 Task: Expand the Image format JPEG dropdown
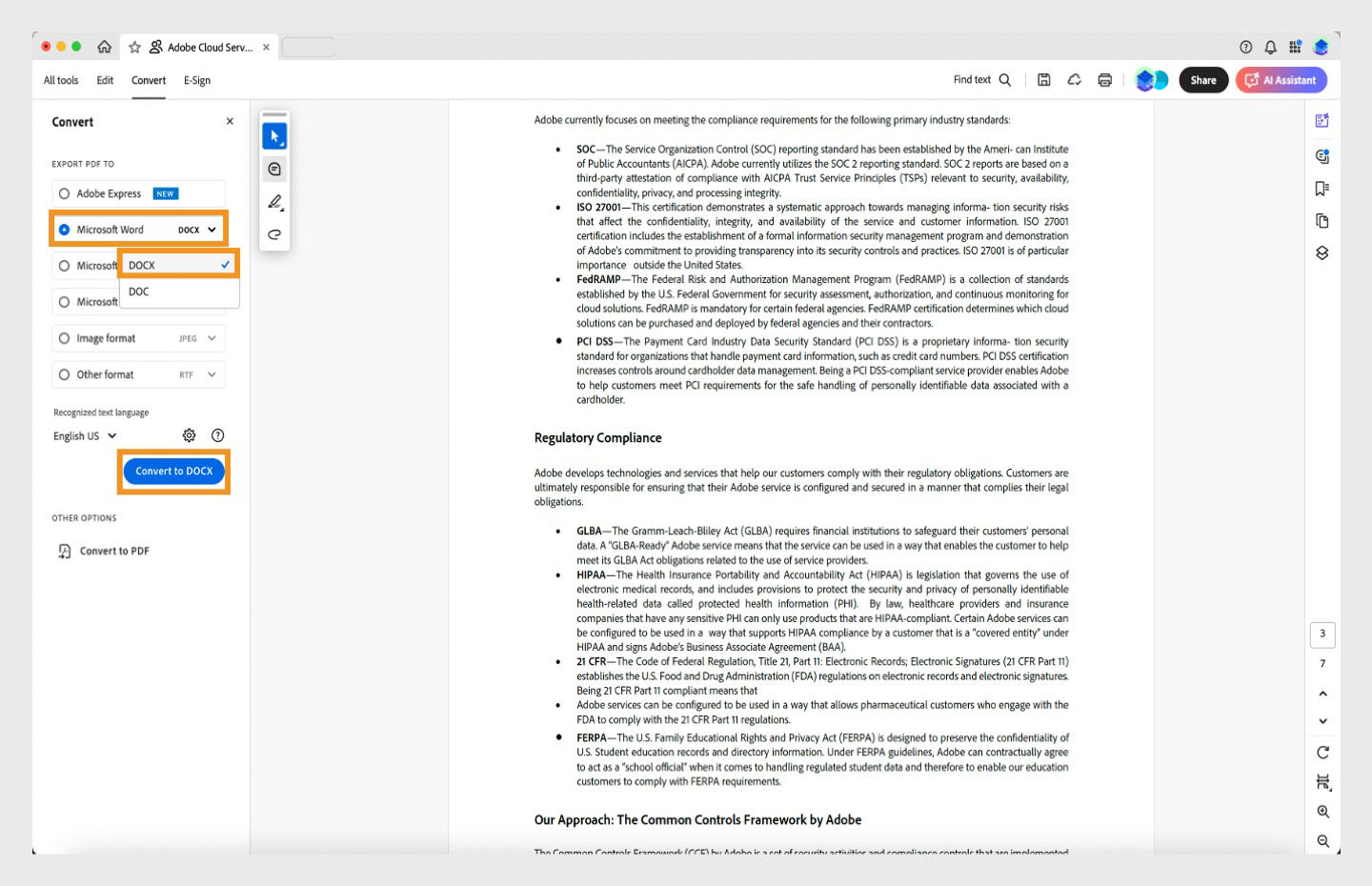(198, 338)
